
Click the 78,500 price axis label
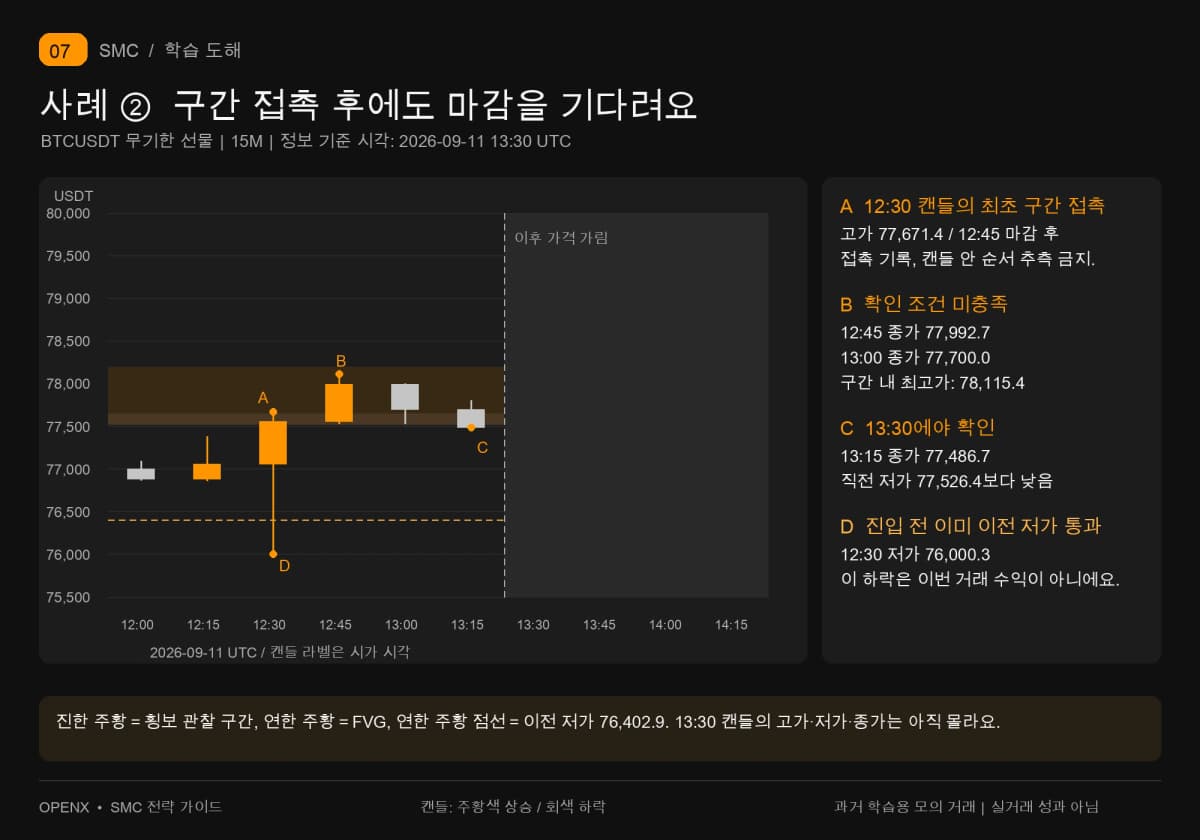69,341
